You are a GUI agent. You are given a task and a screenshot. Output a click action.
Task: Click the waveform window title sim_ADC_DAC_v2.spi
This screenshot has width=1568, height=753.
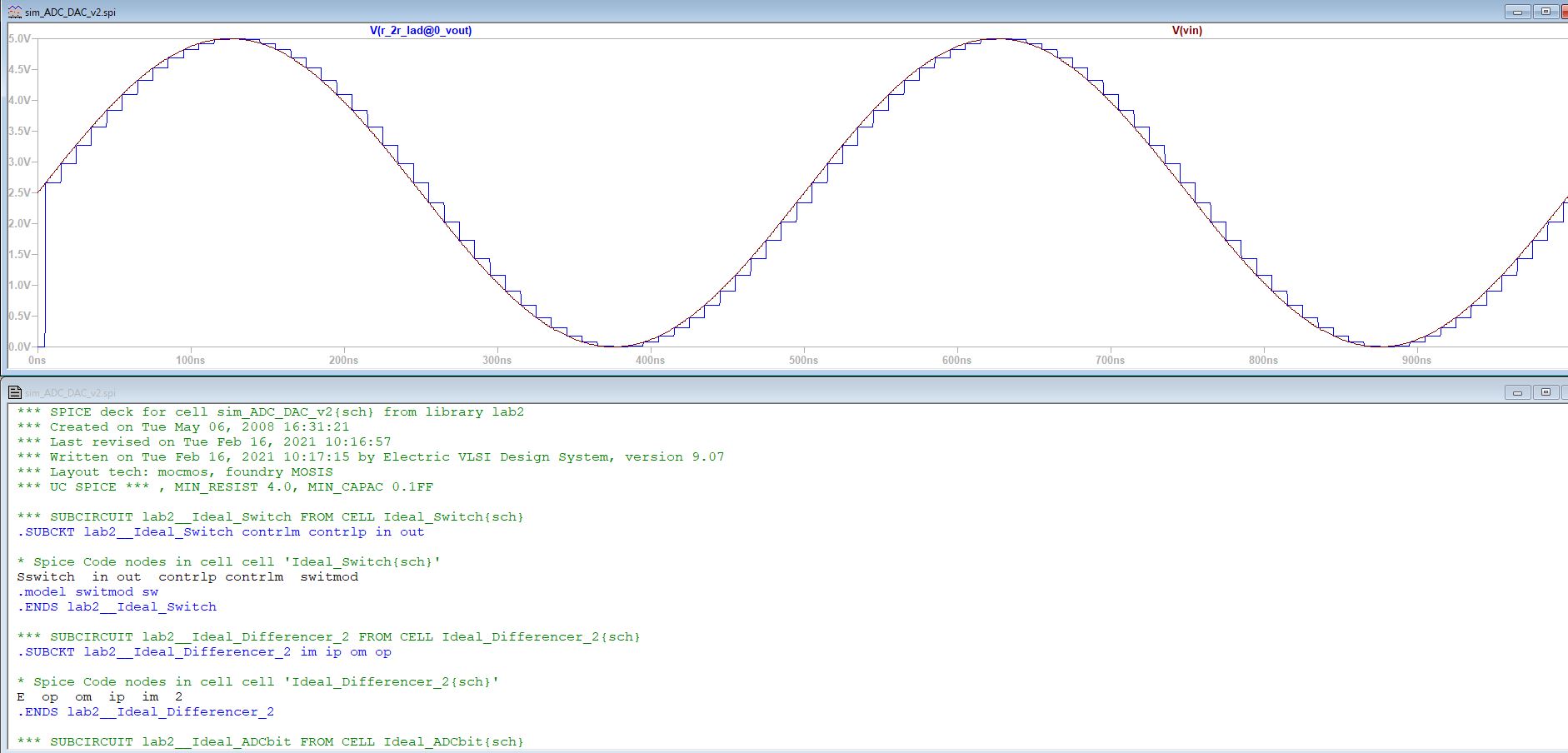pyautogui.click(x=70, y=12)
